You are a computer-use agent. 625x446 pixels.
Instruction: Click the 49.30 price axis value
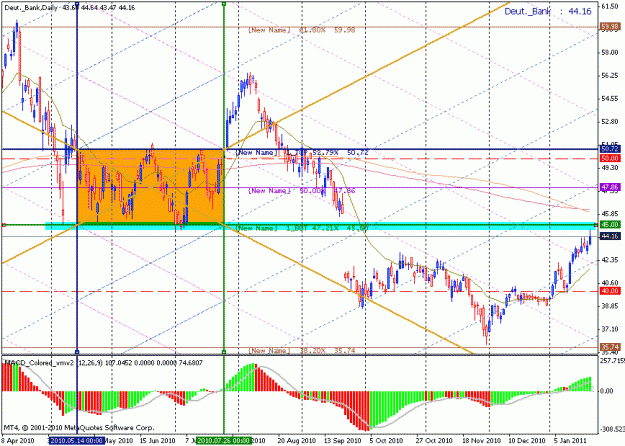(x=610, y=168)
